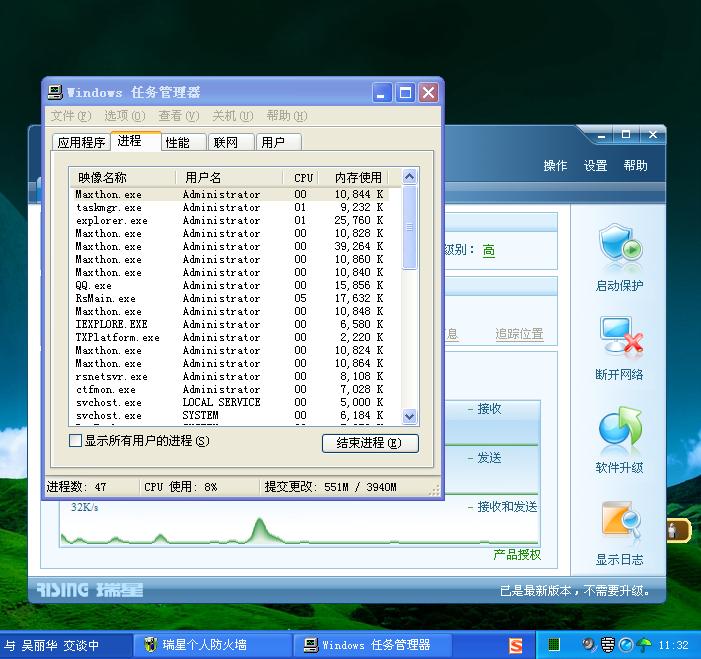The width and height of the screenshot is (701, 659).
Task: Click 已是最新版本 status text in Rising
Action: click(x=574, y=591)
